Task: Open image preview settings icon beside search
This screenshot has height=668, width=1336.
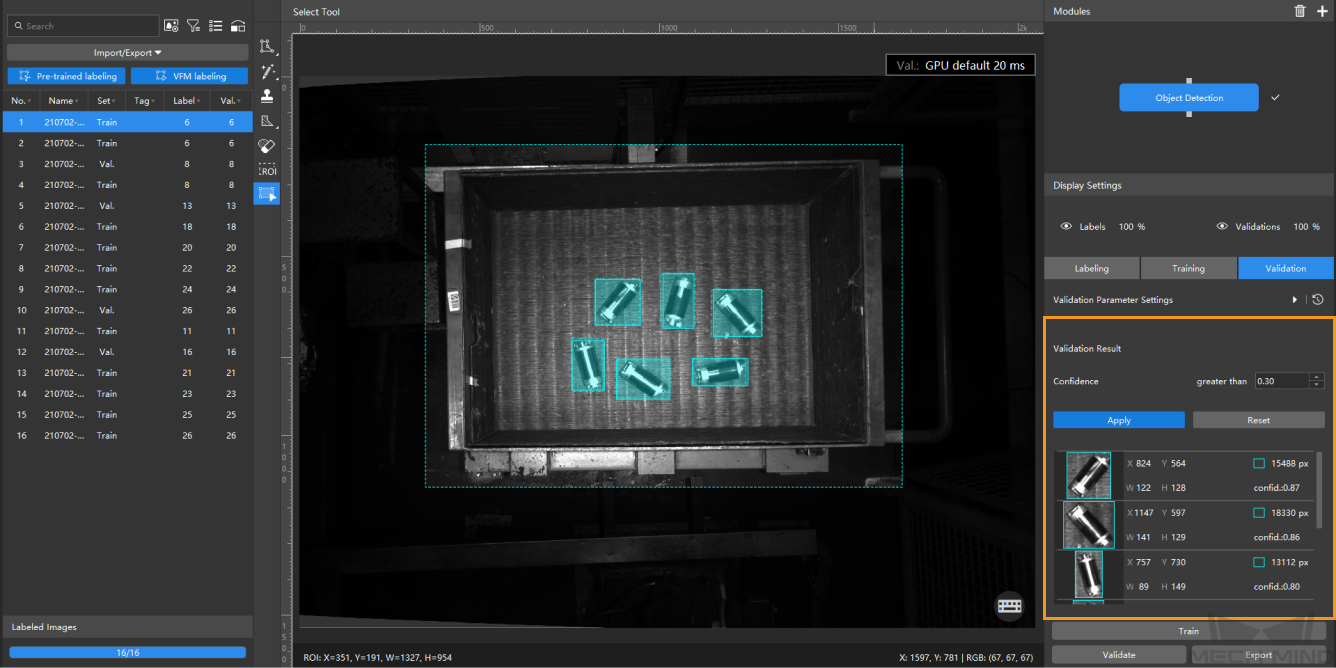Action: tap(171, 26)
